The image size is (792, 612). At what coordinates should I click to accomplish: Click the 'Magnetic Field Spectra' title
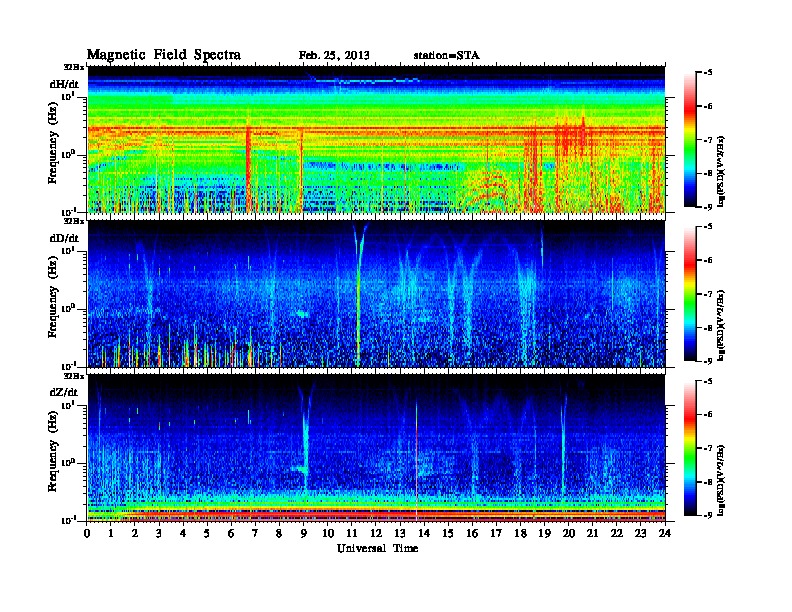[x=164, y=55]
